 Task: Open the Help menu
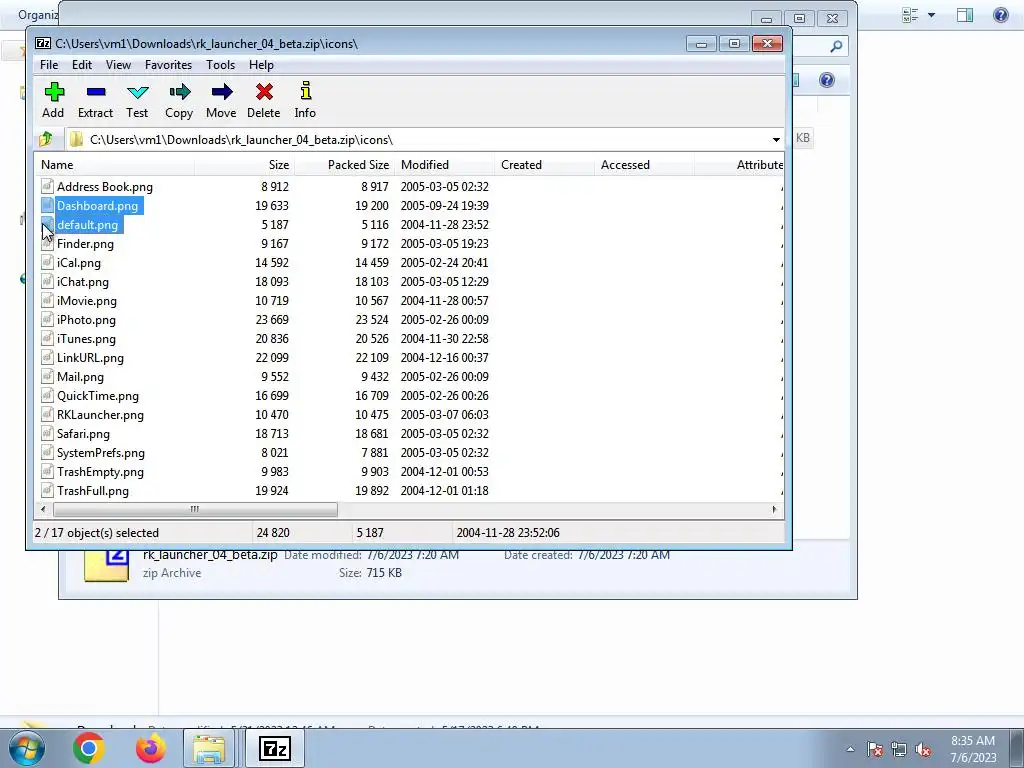click(261, 65)
